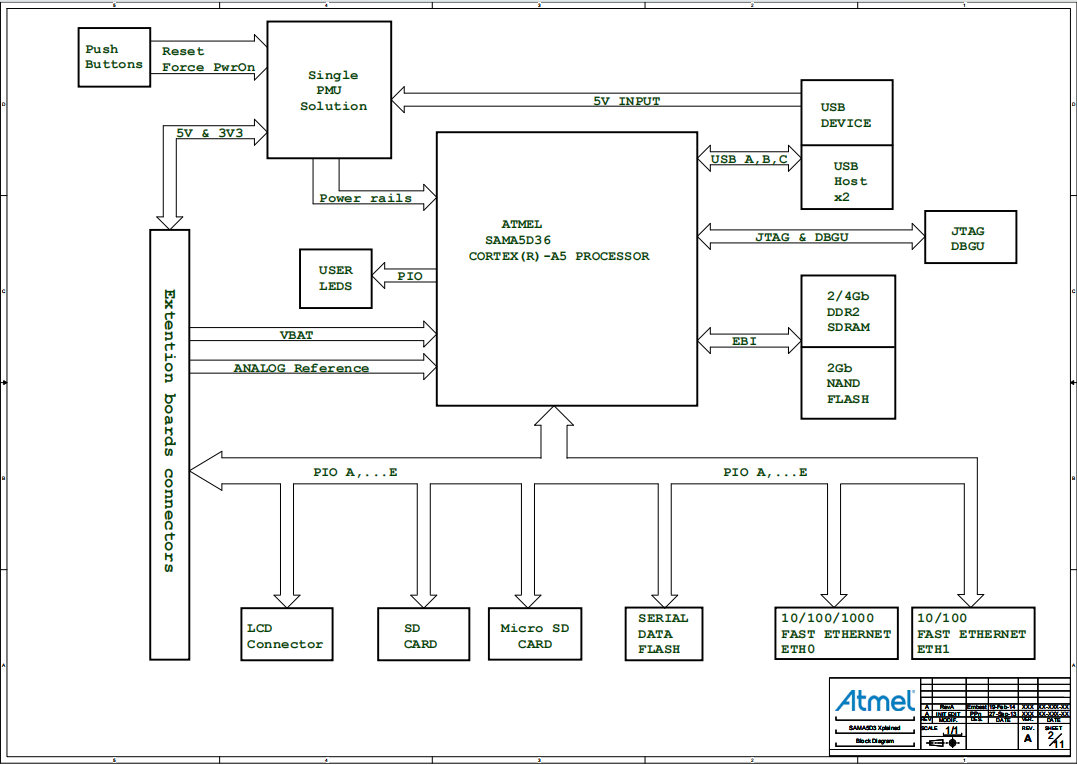Click the projection symbol below the scale
The image size is (1077, 765).
pos(950,743)
